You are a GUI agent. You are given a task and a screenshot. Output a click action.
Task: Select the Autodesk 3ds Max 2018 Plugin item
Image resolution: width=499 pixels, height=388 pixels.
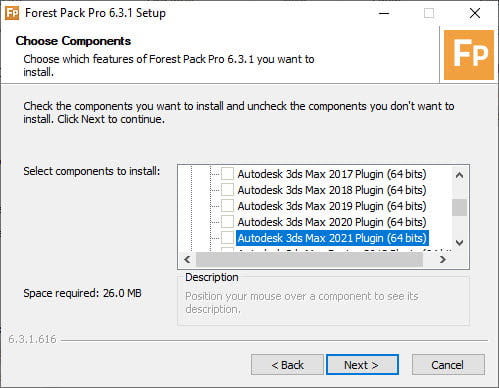point(332,190)
